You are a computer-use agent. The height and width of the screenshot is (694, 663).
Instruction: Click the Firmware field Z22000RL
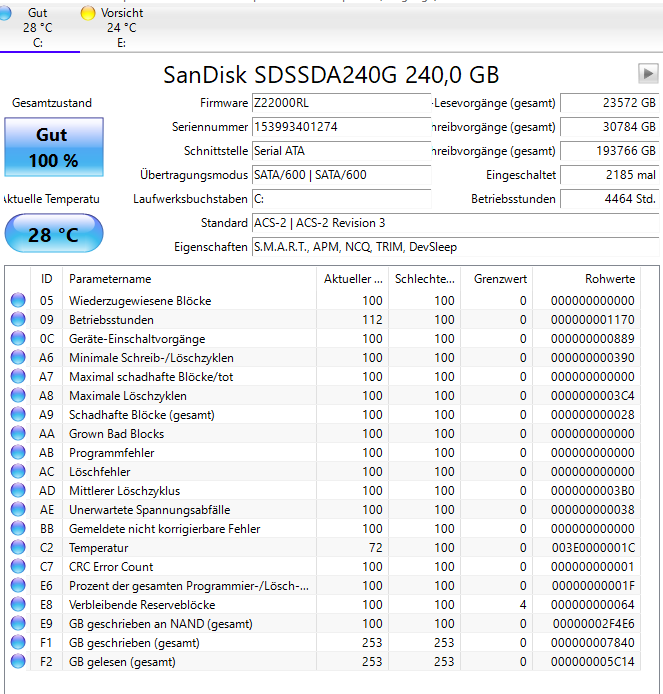[341, 103]
